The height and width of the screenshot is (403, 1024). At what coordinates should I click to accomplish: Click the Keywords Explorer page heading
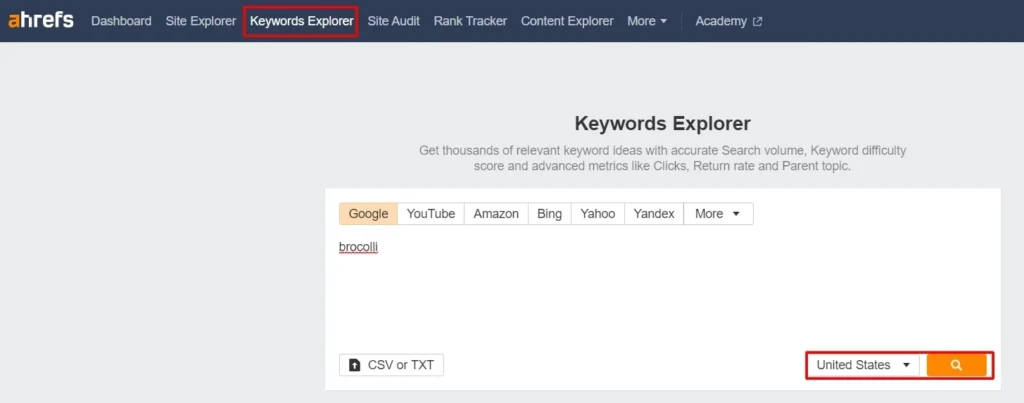tap(662, 123)
